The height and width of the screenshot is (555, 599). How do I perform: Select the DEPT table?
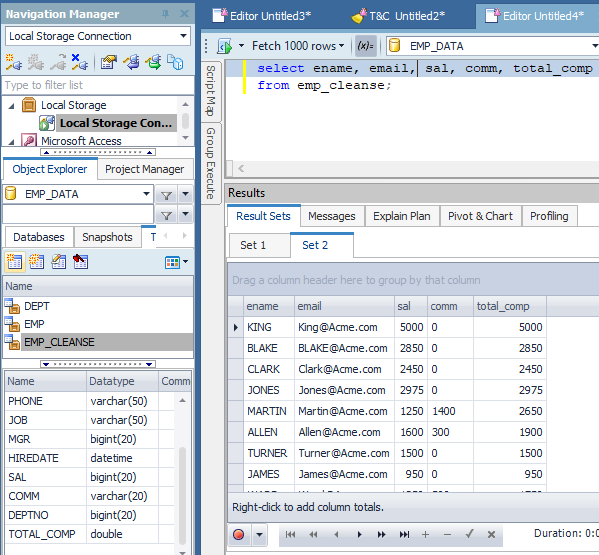98,306
